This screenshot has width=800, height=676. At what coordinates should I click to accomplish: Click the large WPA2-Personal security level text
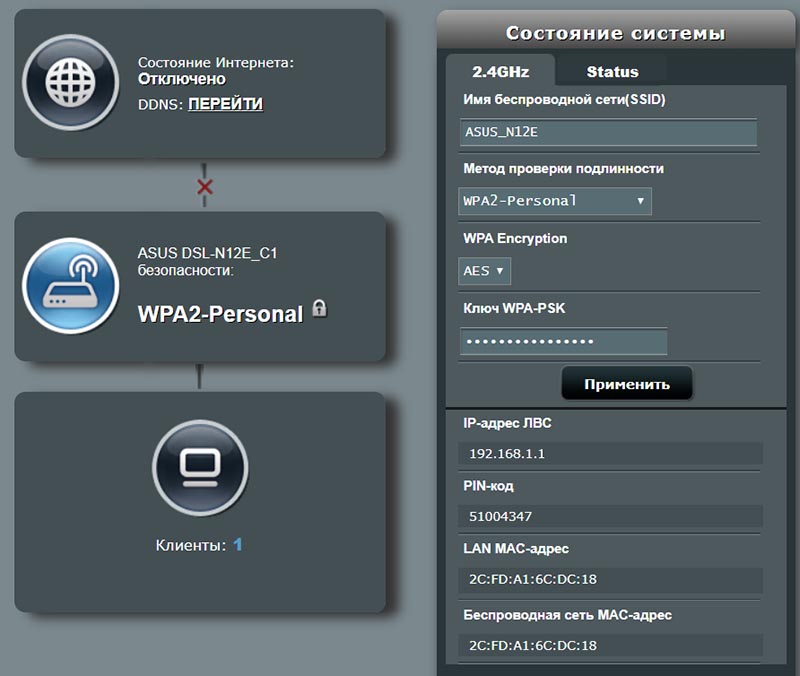(220, 314)
